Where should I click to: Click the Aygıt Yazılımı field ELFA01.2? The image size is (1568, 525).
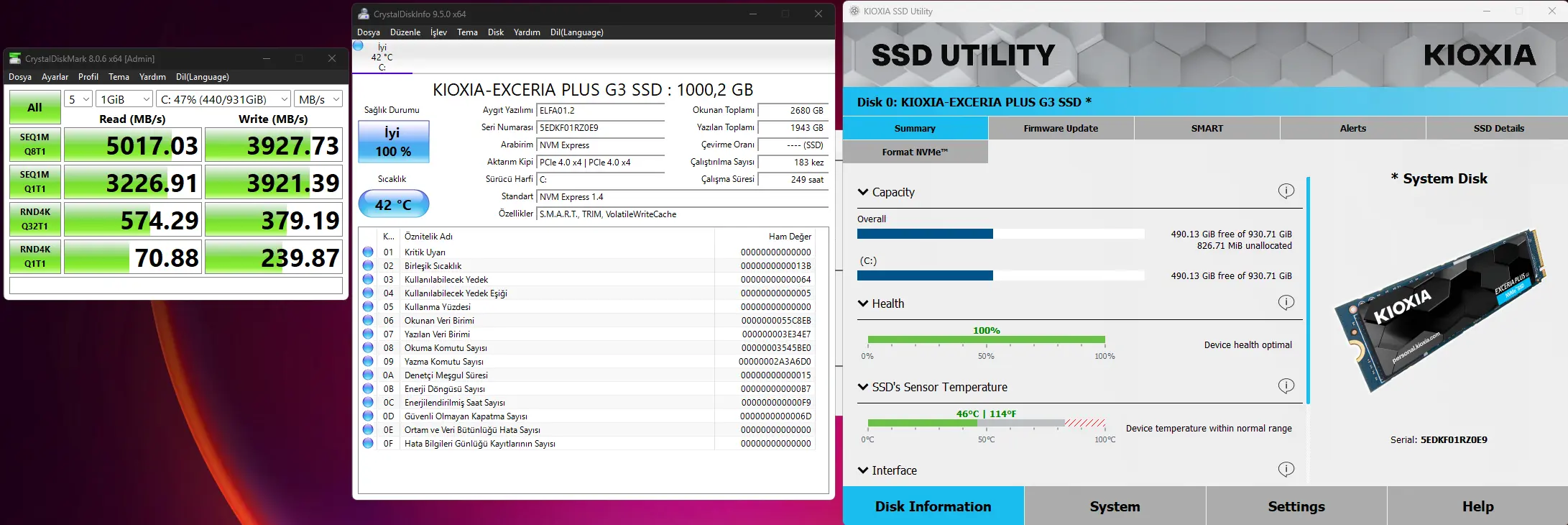point(601,111)
